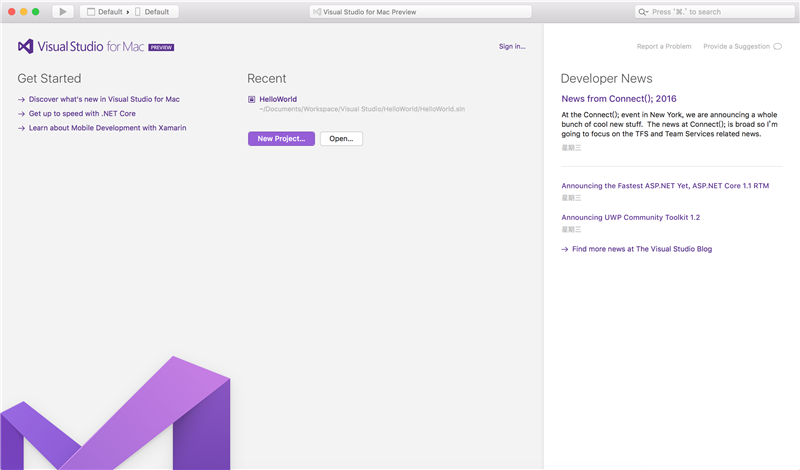Click the magnifier icon in search box
Viewport: 800px width, 470px height.
pyautogui.click(x=643, y=12)
